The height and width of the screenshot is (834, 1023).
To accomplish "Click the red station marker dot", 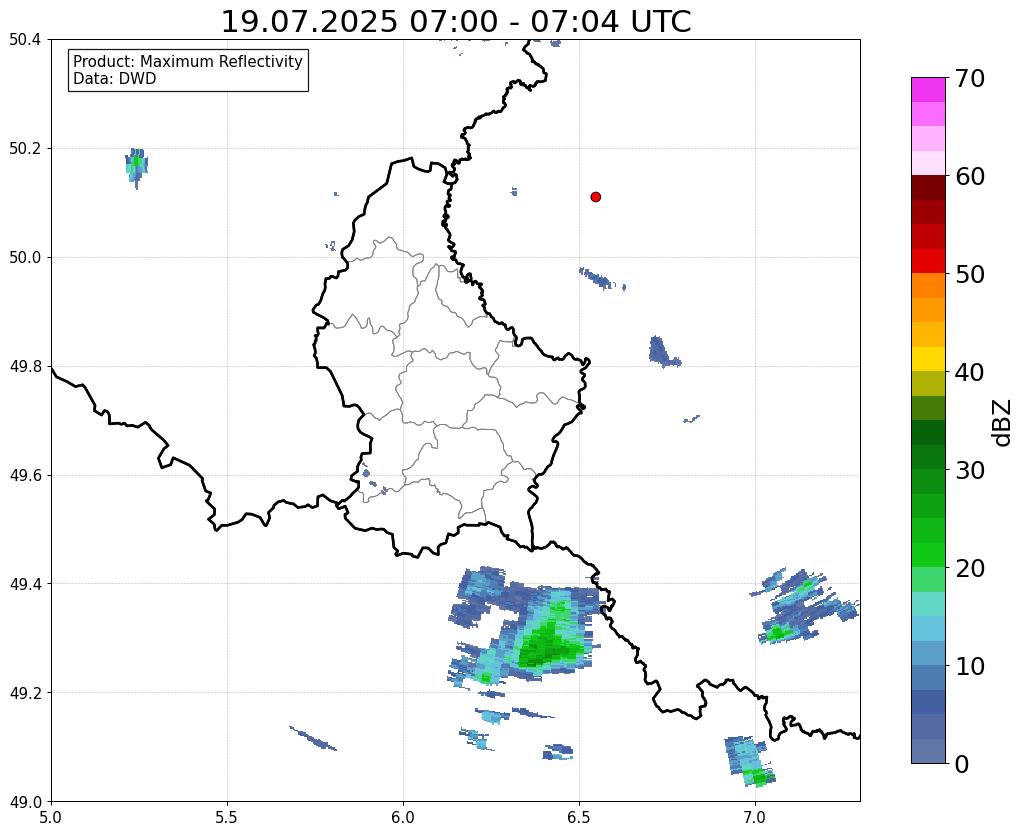I will pos(595,196).
